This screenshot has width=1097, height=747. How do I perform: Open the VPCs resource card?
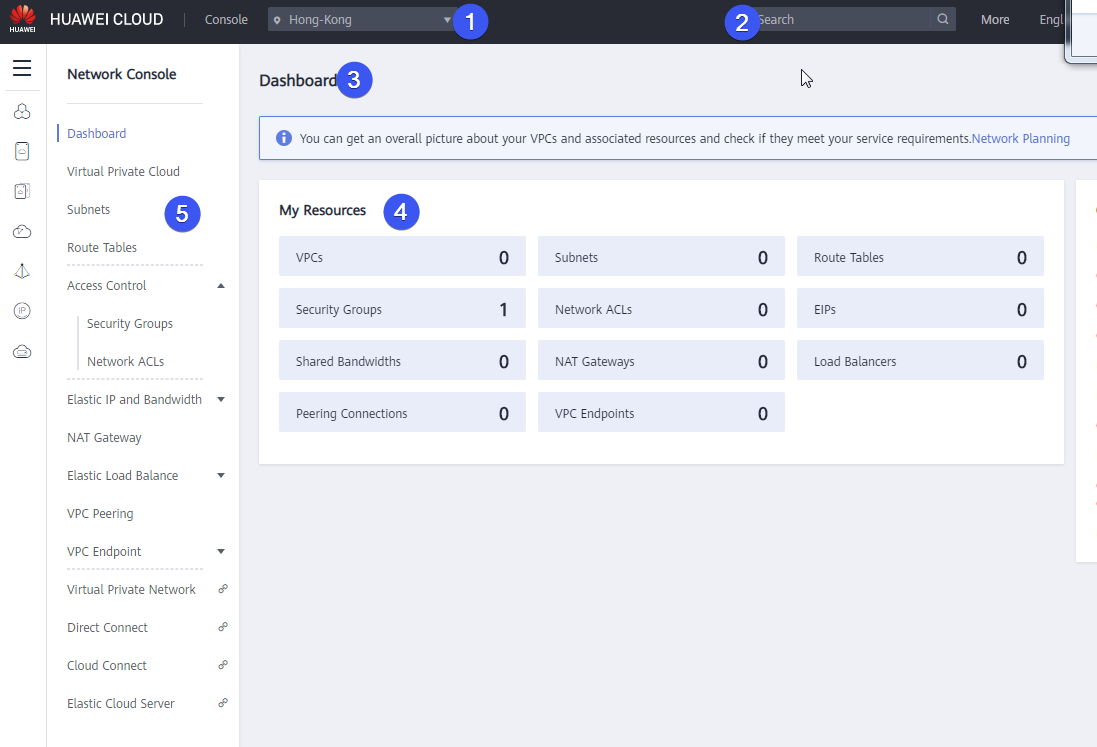[x=402, y=256]
